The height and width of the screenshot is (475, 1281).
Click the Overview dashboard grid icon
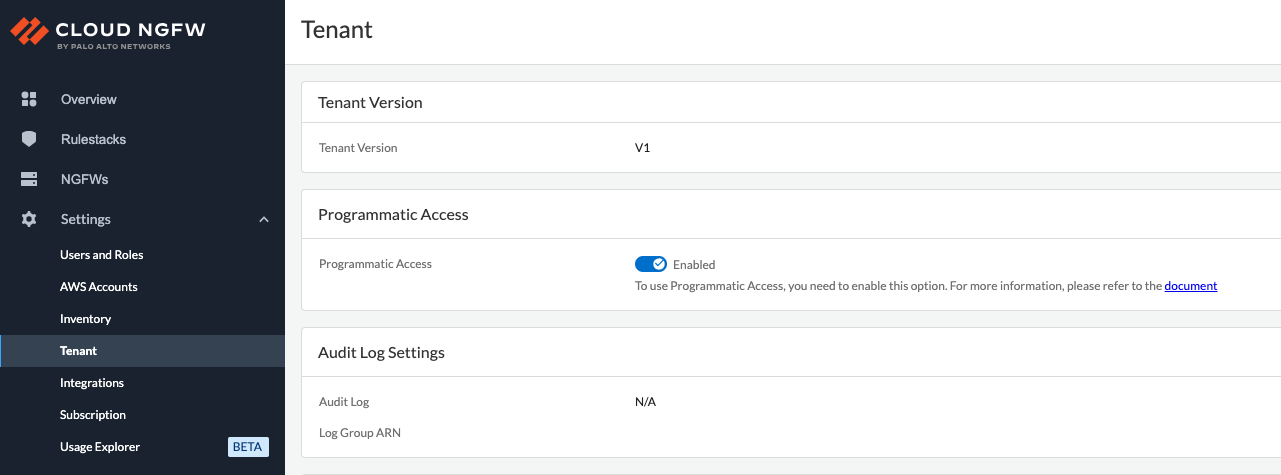point(29,99)
